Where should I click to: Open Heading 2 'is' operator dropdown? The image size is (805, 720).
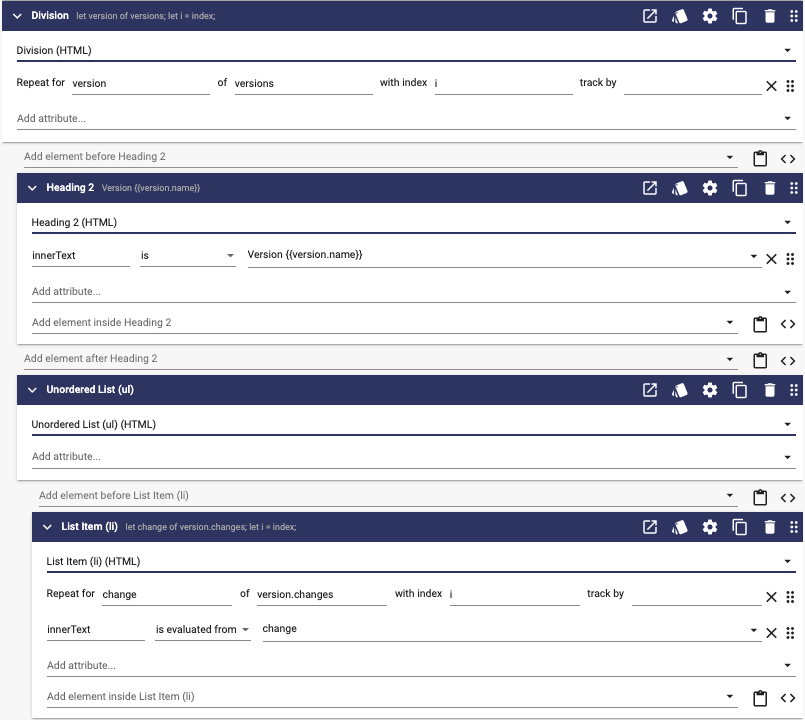(188, 255)
